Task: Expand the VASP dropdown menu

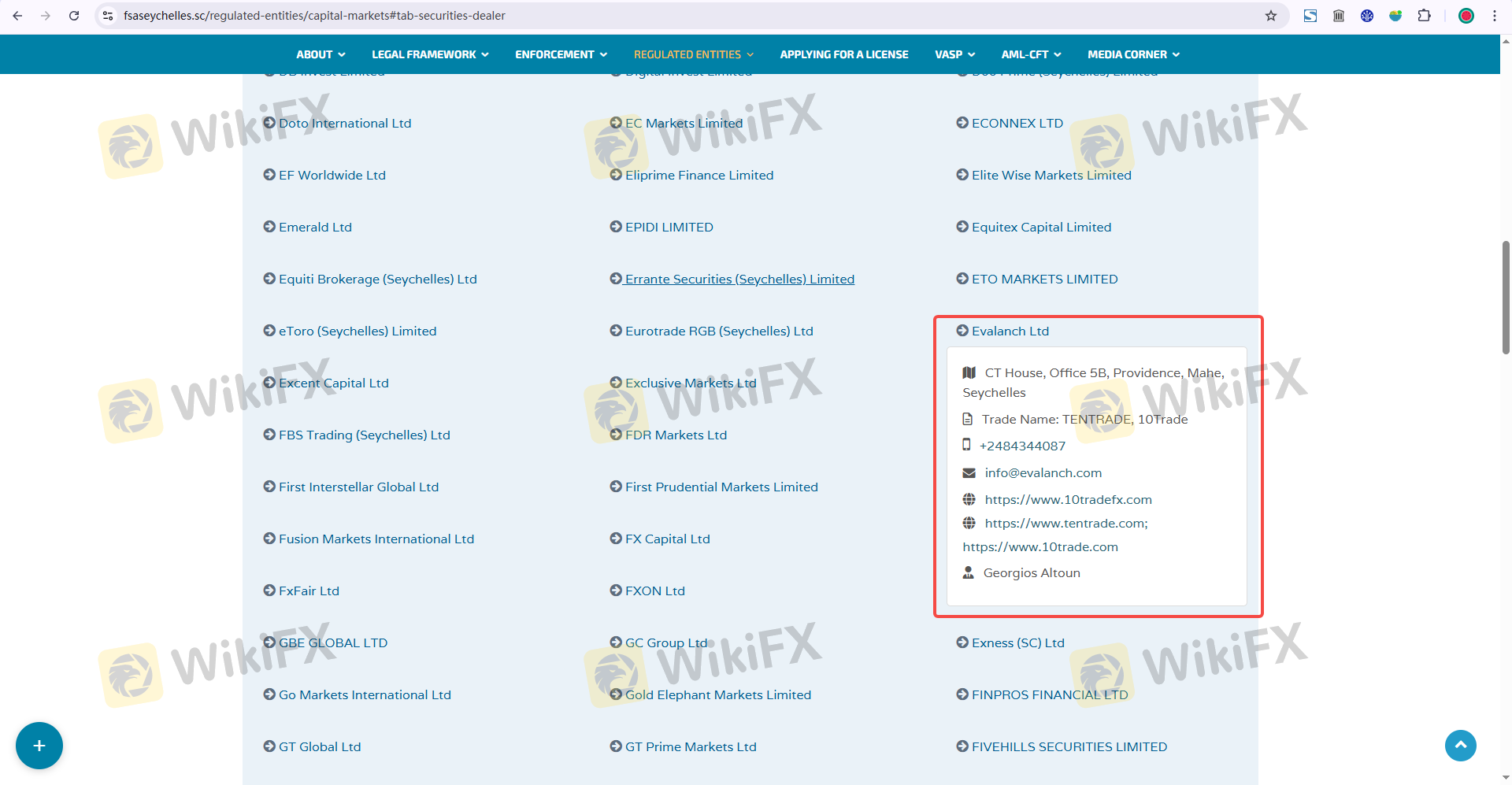Action: (x=955, y=54)
